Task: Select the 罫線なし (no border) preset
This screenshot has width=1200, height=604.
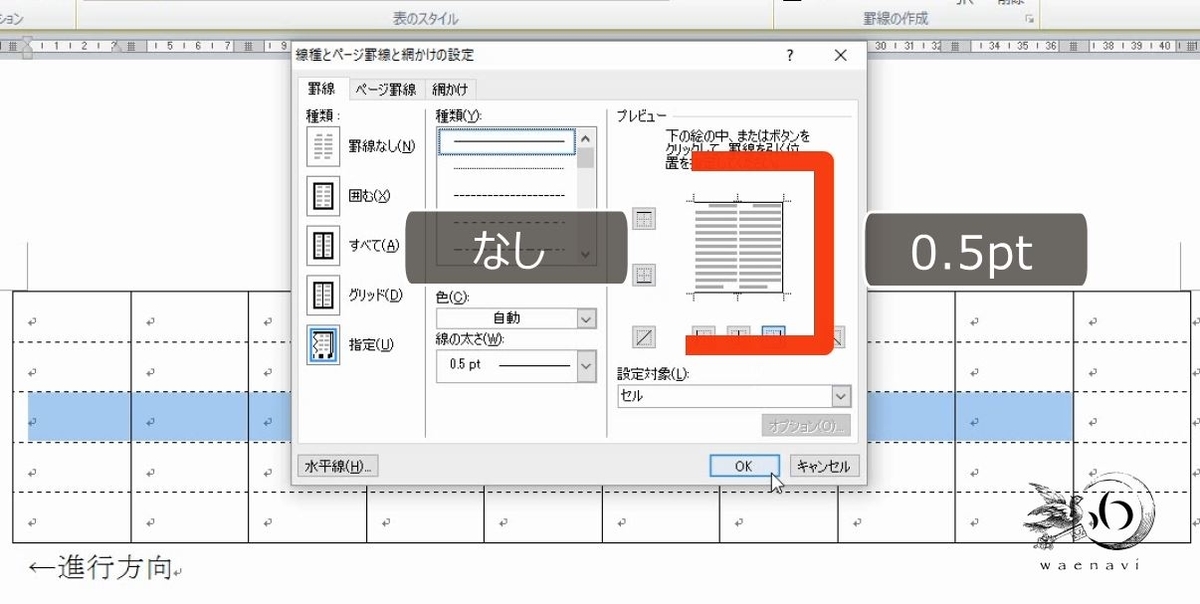Action: click(x=323, y=145)
